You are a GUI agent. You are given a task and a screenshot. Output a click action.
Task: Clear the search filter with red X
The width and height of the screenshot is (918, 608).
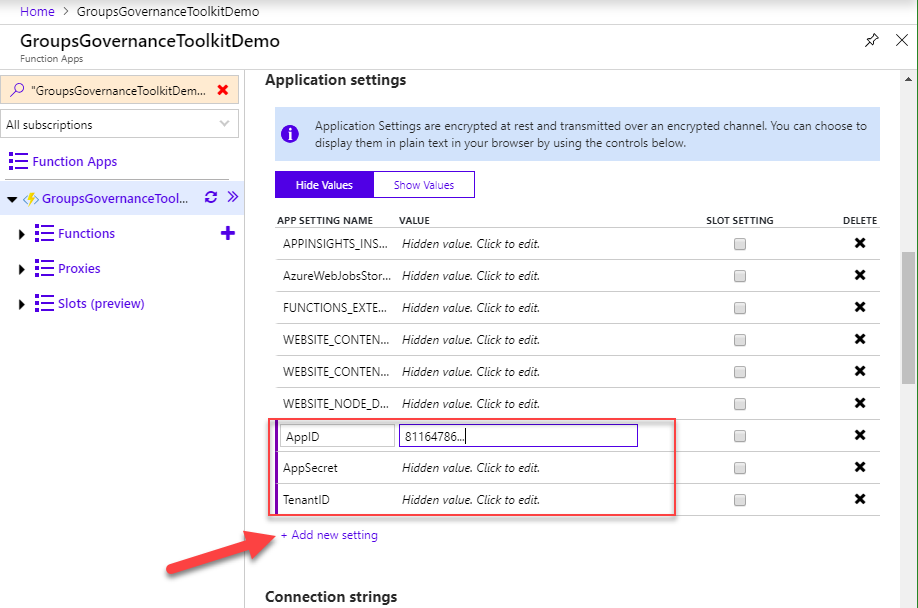(222, 90)
